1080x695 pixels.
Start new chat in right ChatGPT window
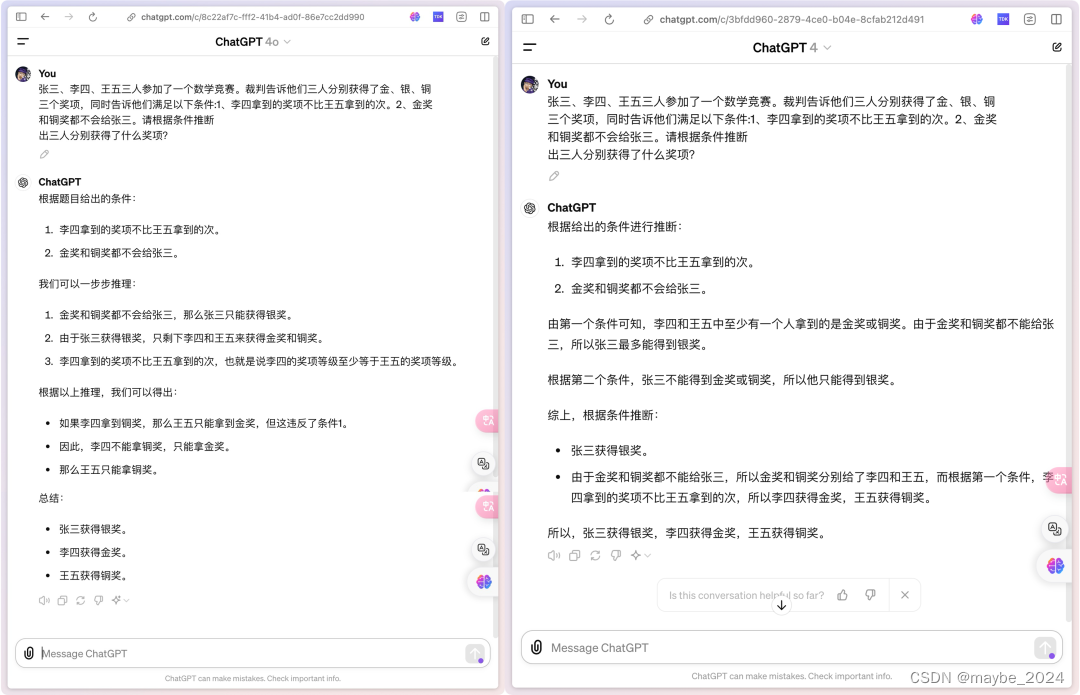[x=1057, y=47]
